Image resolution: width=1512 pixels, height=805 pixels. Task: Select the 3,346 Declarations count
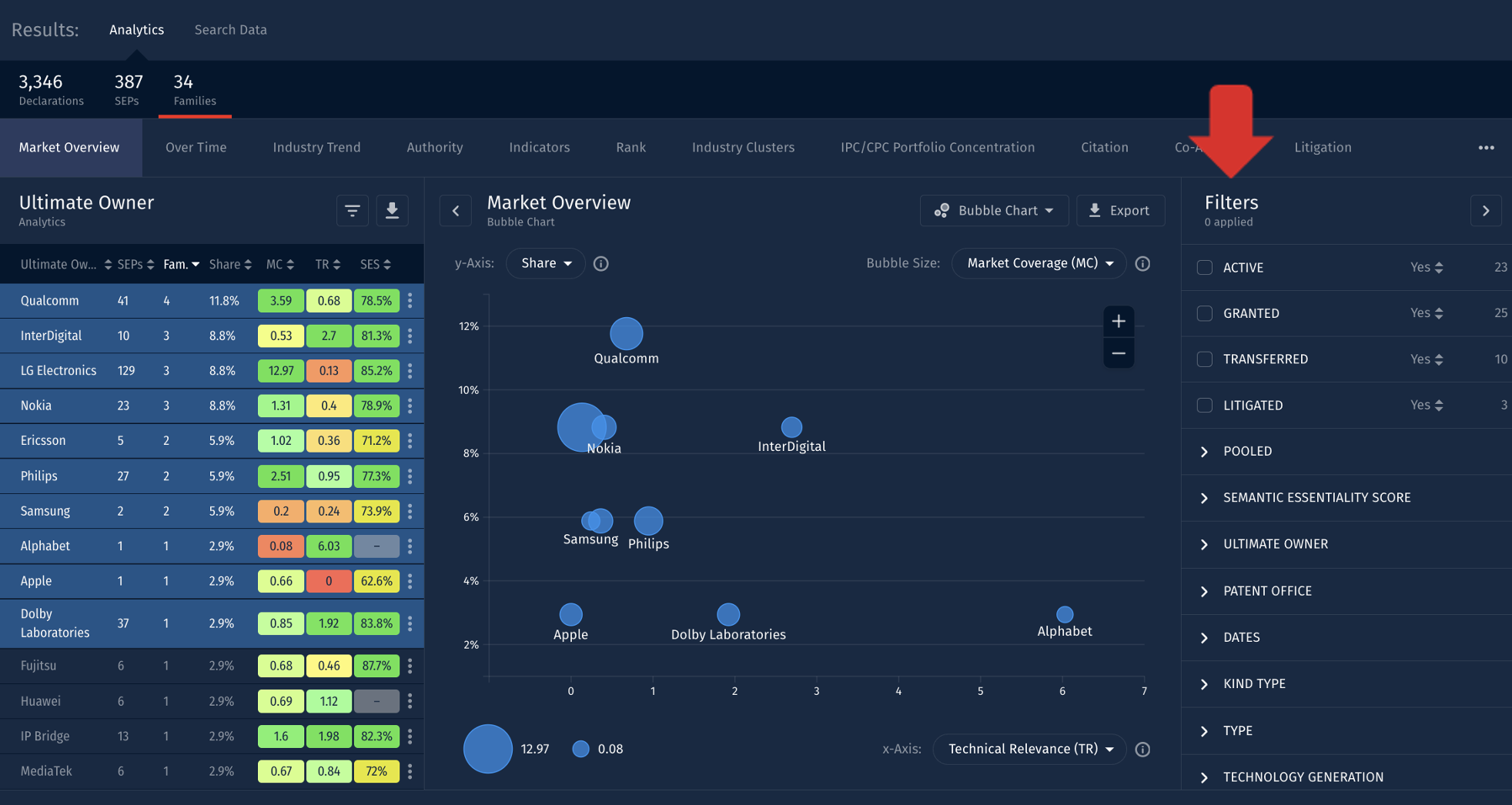click(51, 89)
